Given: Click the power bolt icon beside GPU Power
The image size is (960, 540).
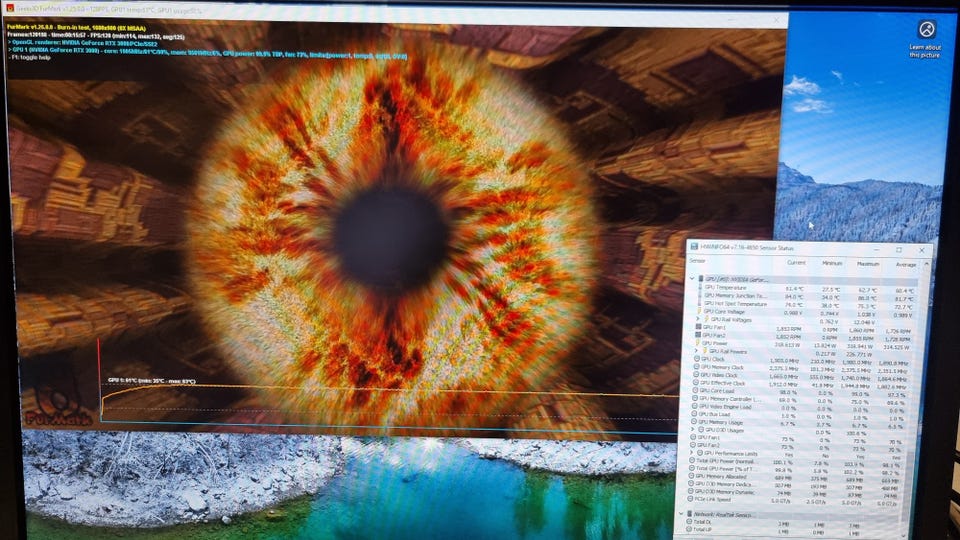Looking at the screenshot, I should (697, 343).
